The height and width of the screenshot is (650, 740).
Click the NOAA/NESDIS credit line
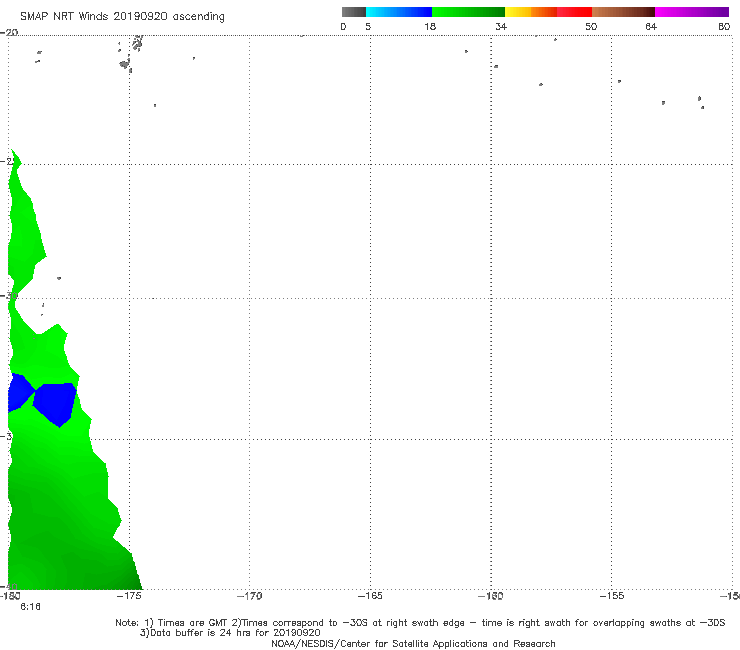(x=413, y=643)
